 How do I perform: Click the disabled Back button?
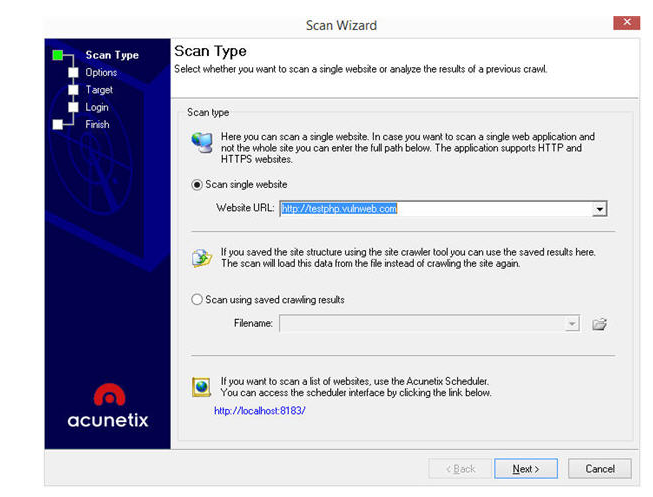[x=460, y=469]
